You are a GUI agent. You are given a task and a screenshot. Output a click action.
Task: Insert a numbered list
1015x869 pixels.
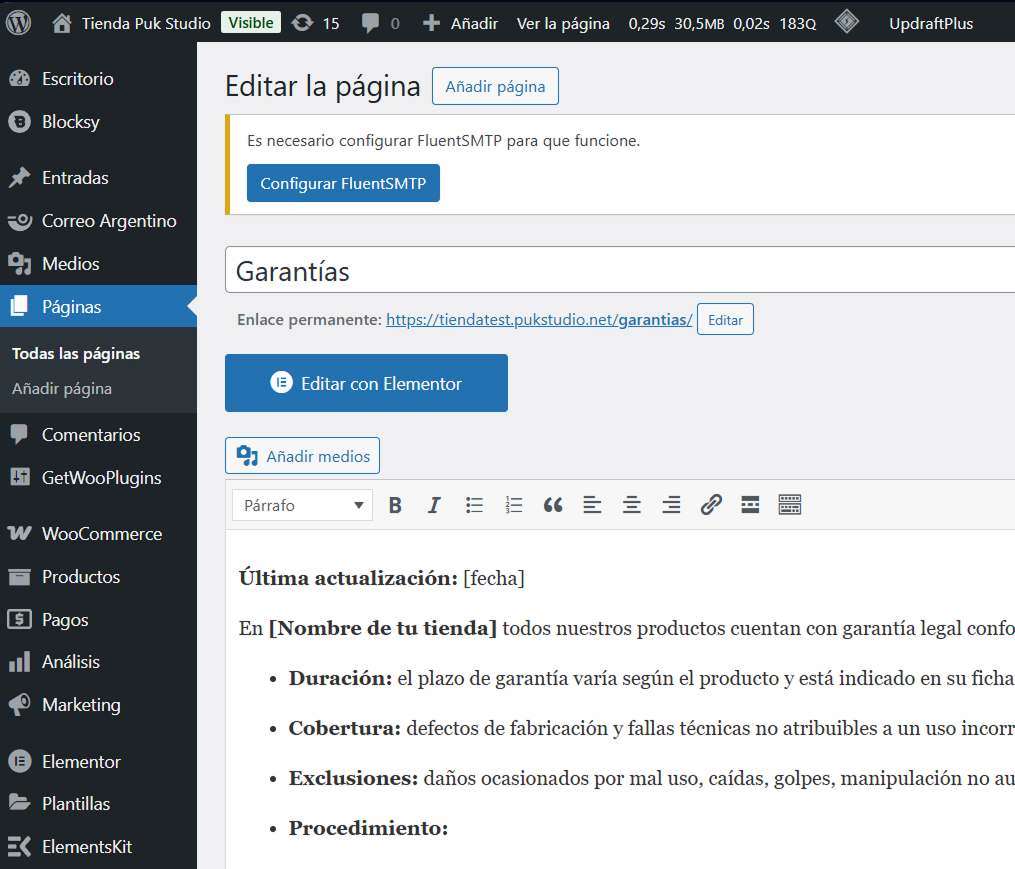514,506
